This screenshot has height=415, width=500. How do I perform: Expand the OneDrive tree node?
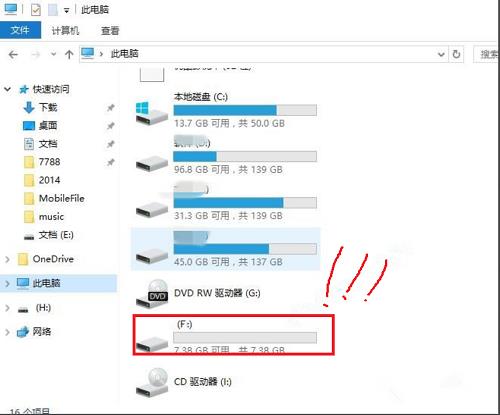coord(7,259)
